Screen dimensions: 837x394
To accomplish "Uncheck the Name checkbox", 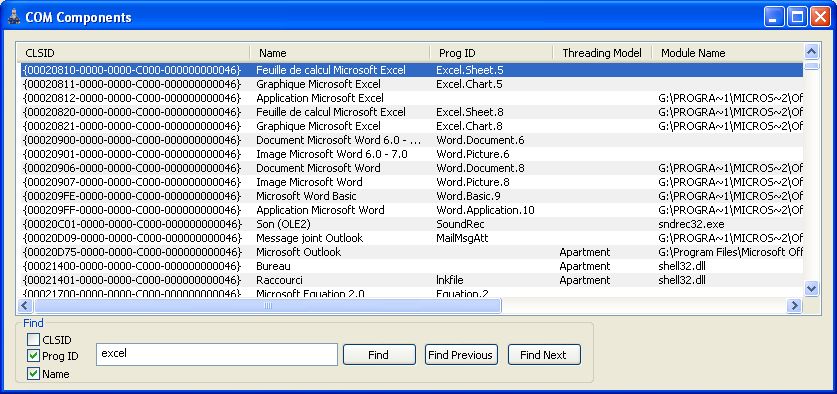I will click(34, 374).
